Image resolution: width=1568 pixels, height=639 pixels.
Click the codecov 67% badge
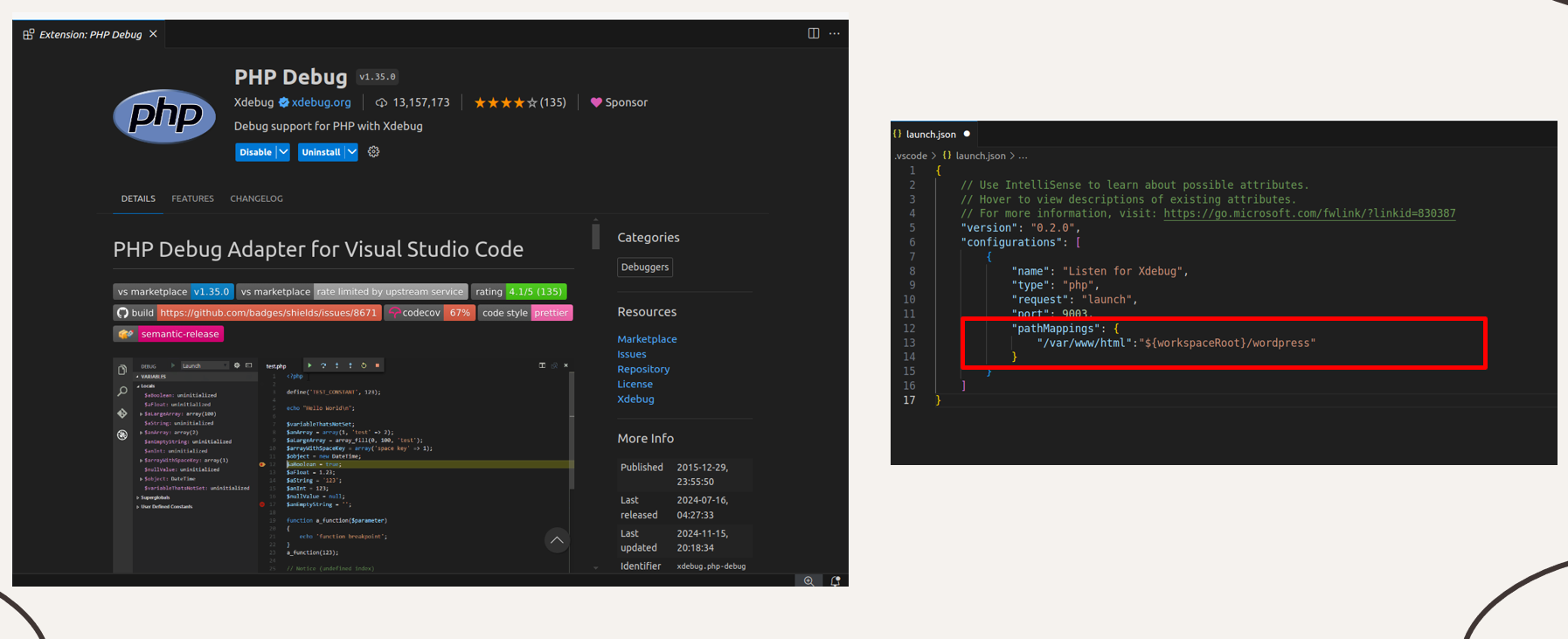[x=430, y=313]
